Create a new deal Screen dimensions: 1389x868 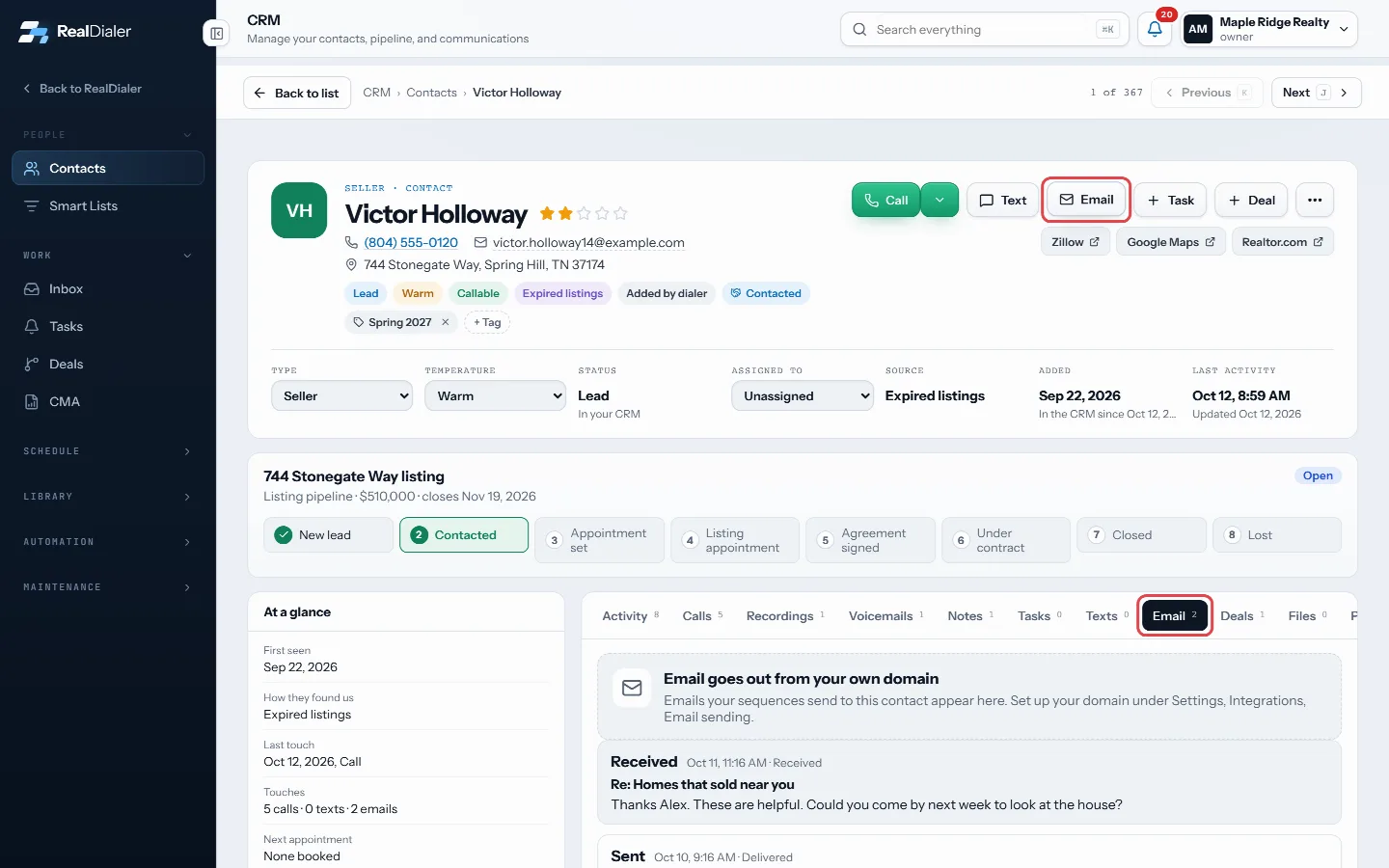(1251, 200)
